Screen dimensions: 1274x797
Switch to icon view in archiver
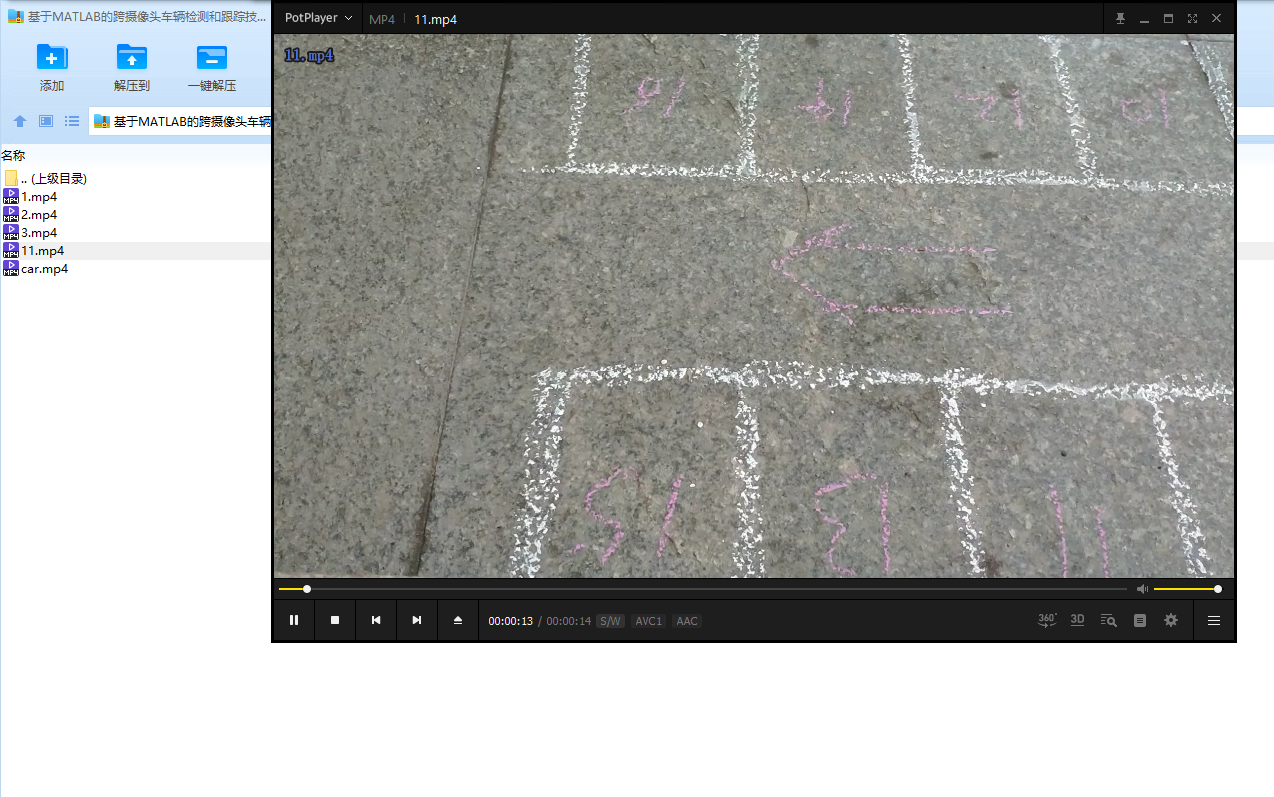[x=46, y=121]
